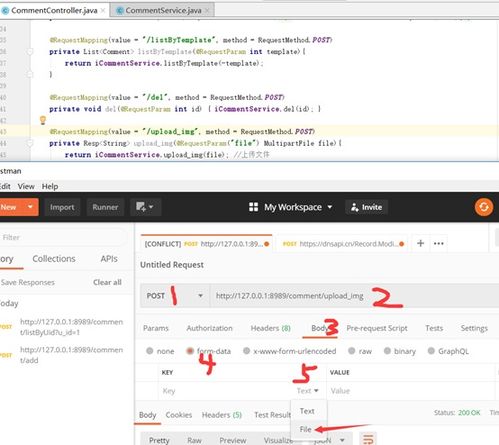The image size is (499, 445).
Task: Click the Import button
Action: 62,207
